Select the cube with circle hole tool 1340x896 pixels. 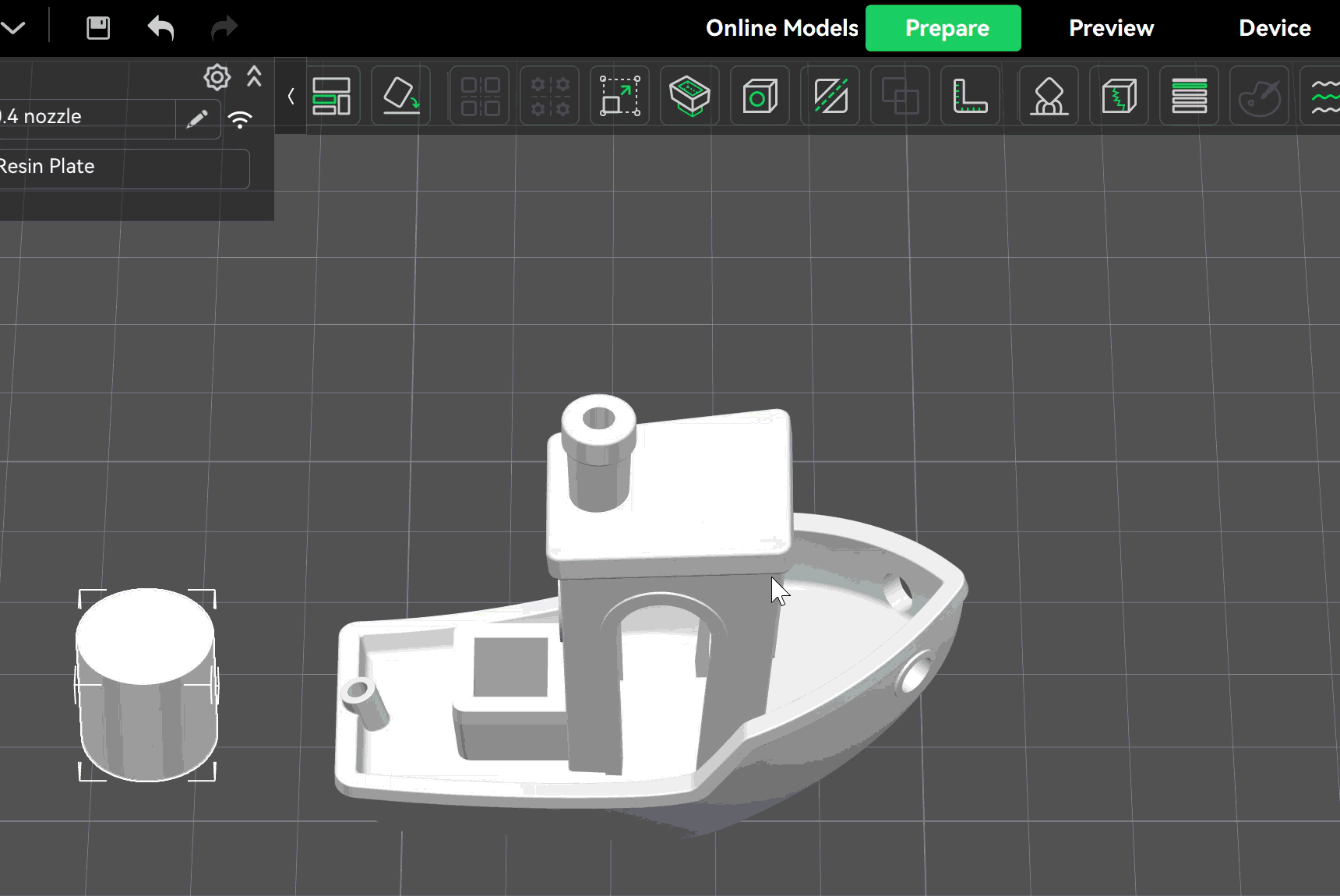tap(760, 97)
